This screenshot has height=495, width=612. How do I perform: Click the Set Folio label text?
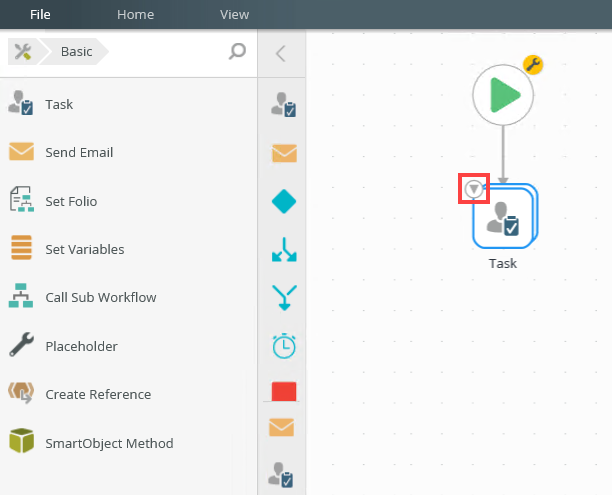[x=71, y=201]
